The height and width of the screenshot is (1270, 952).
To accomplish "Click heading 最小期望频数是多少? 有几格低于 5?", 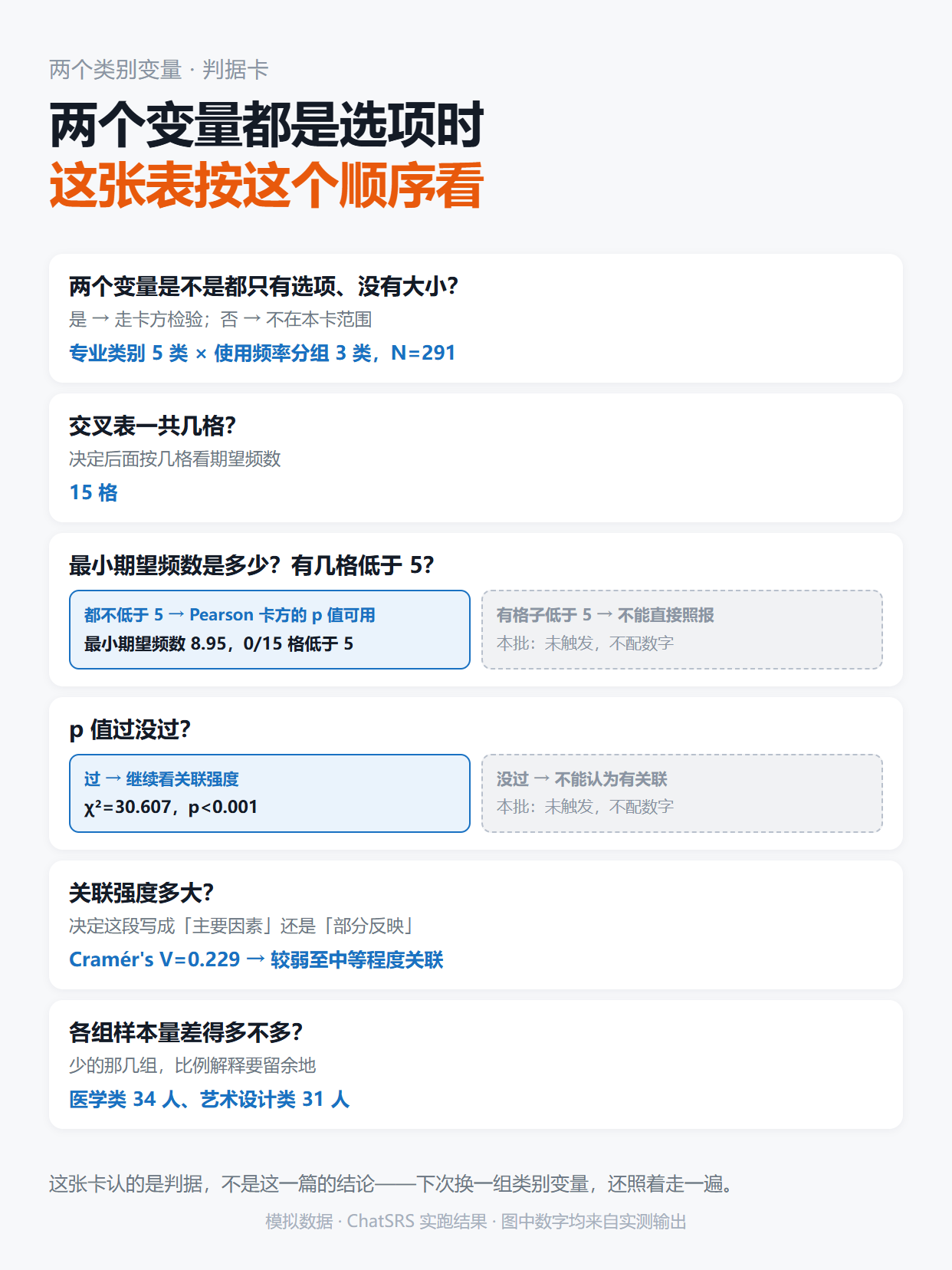I will point(251,565).
